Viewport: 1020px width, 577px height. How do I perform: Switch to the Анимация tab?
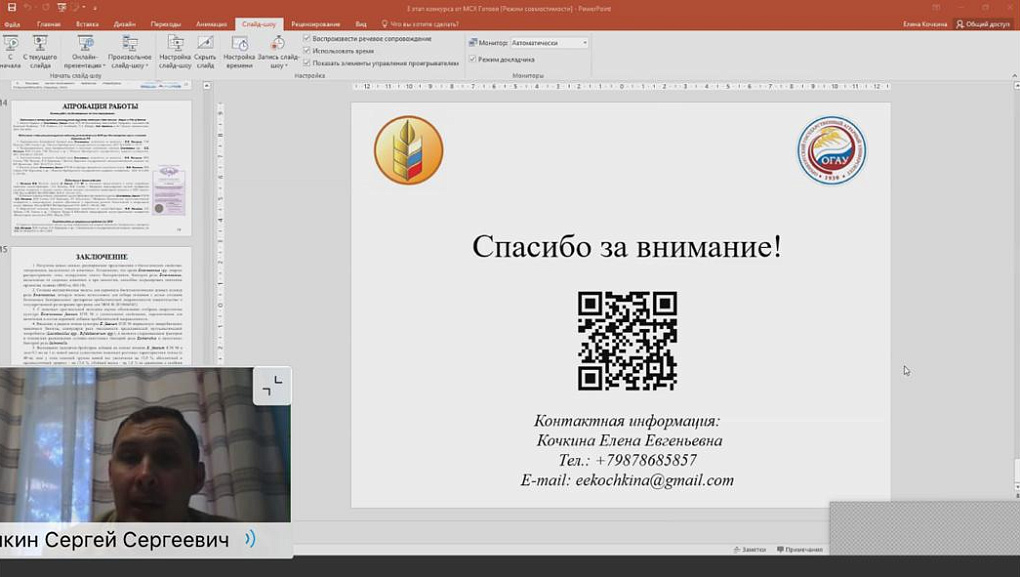(x=211, y=24)
